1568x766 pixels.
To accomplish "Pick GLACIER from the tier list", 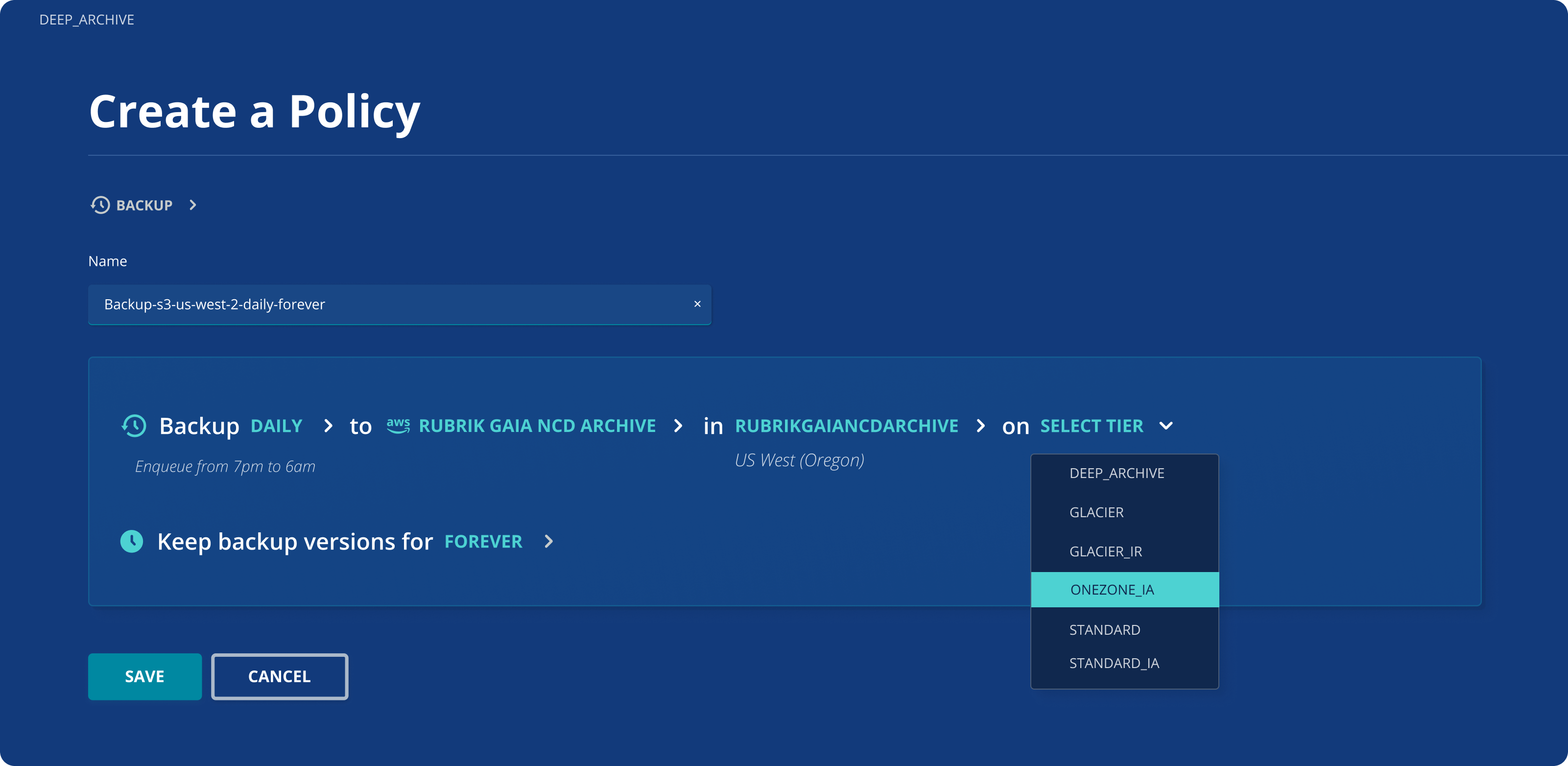I will click(1124, 512).
